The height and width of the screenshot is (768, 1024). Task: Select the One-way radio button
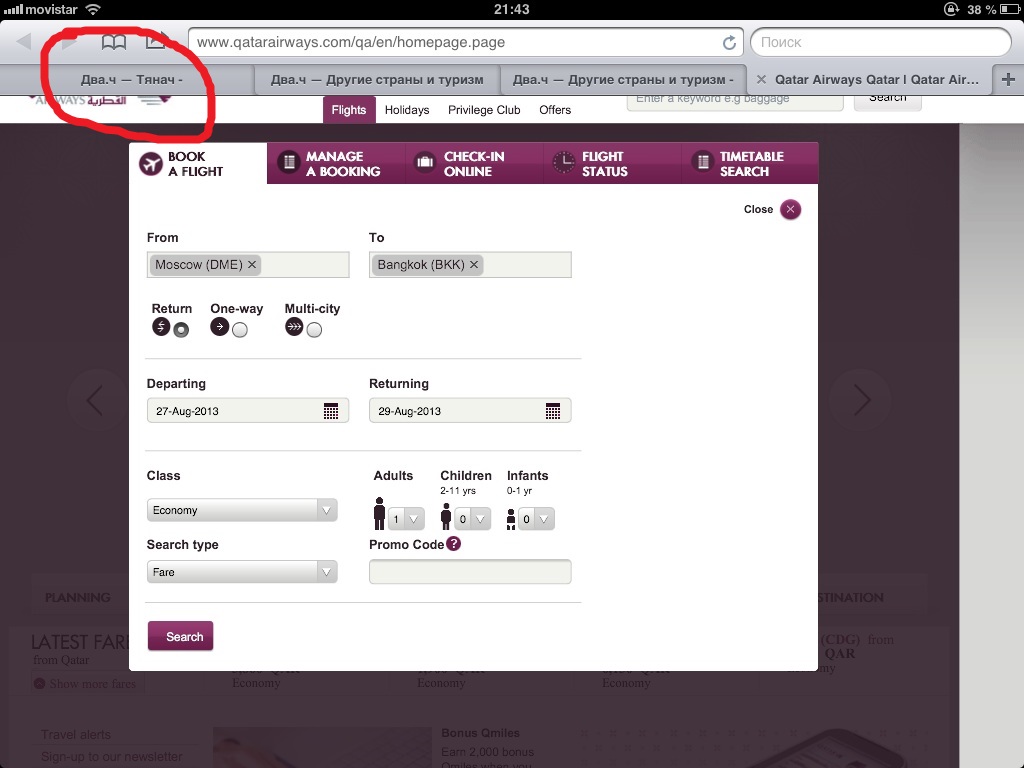pos(240,330)
